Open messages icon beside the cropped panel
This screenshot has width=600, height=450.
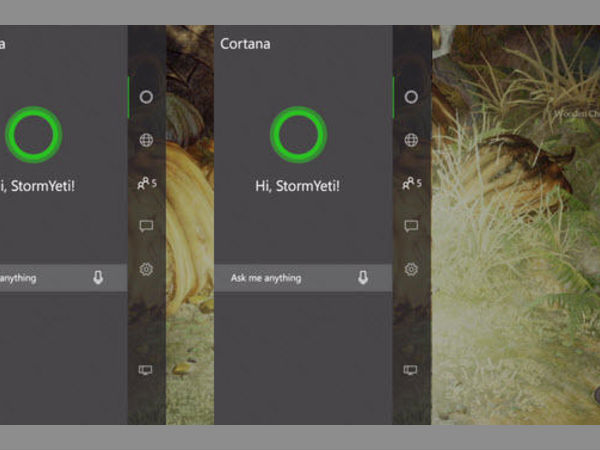146,226
